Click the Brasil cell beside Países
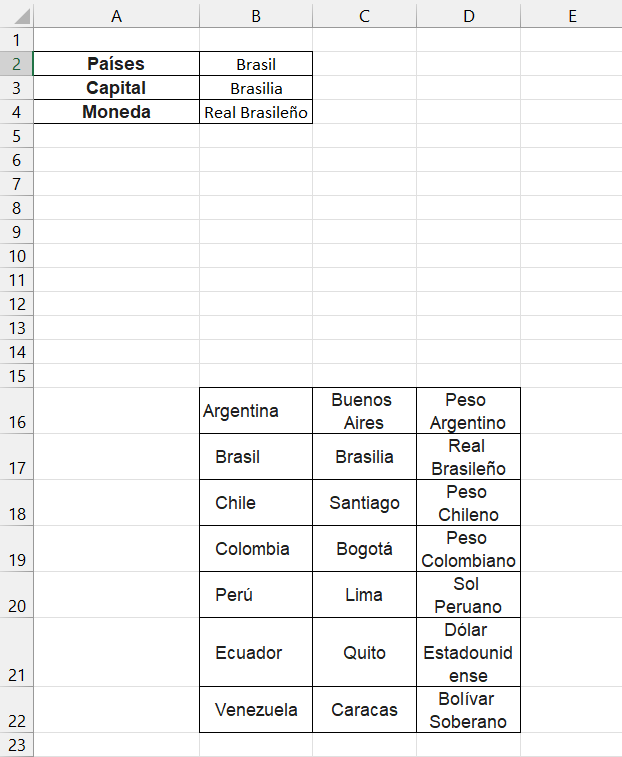Viewport: 622px width, 757px height. click(x=256, y=64)
